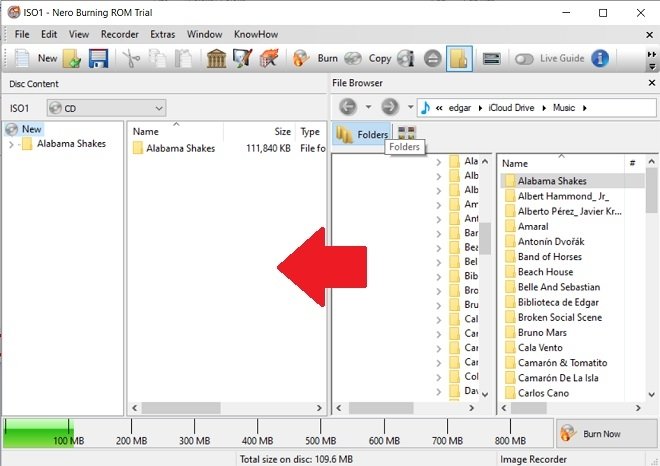This screenshot has height=466, width=660.
Task: Expand Alabama Shakes in disc tree
Action: (11, 144)
